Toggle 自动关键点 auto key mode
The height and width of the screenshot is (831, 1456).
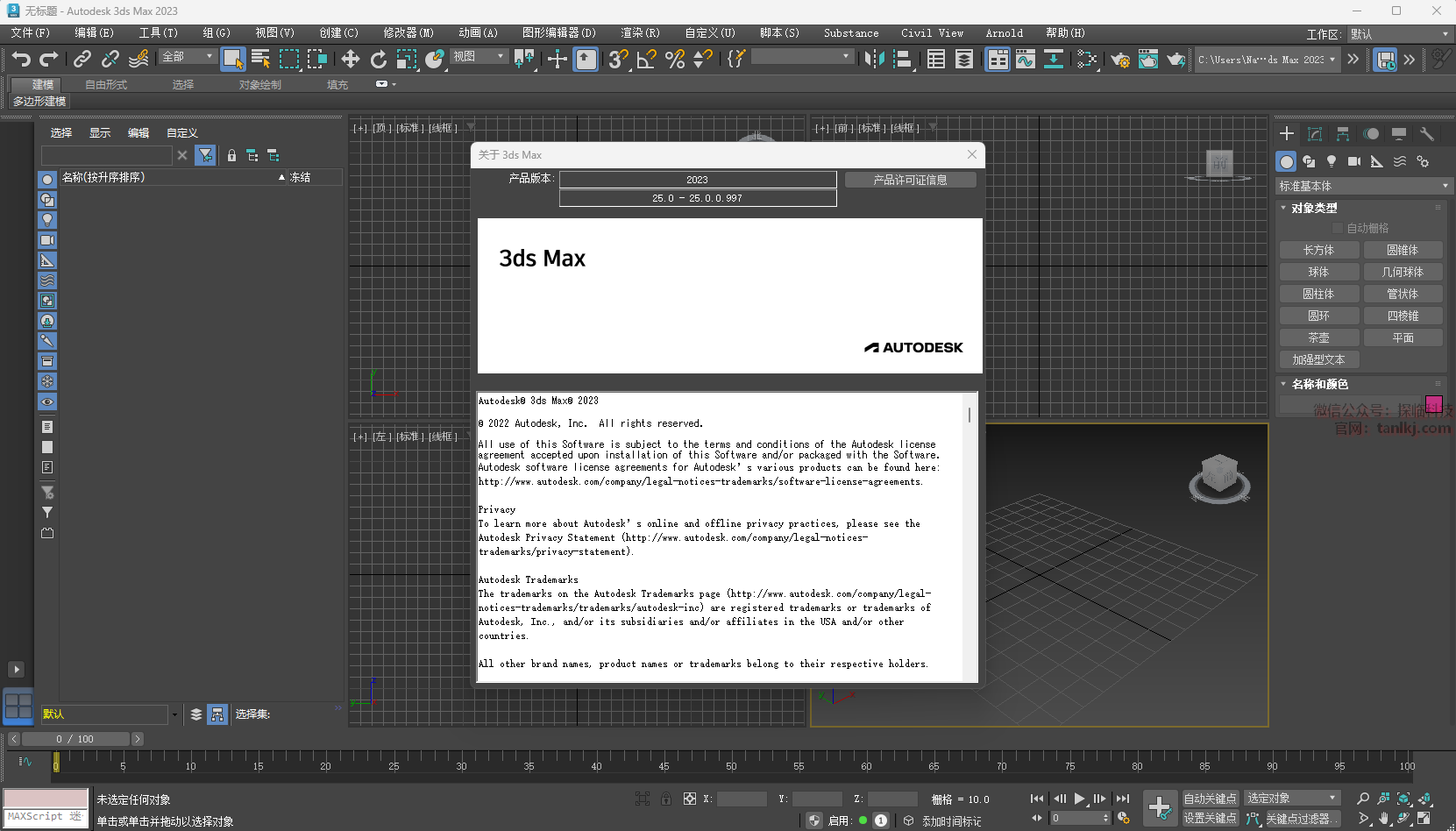[1210, 799]
